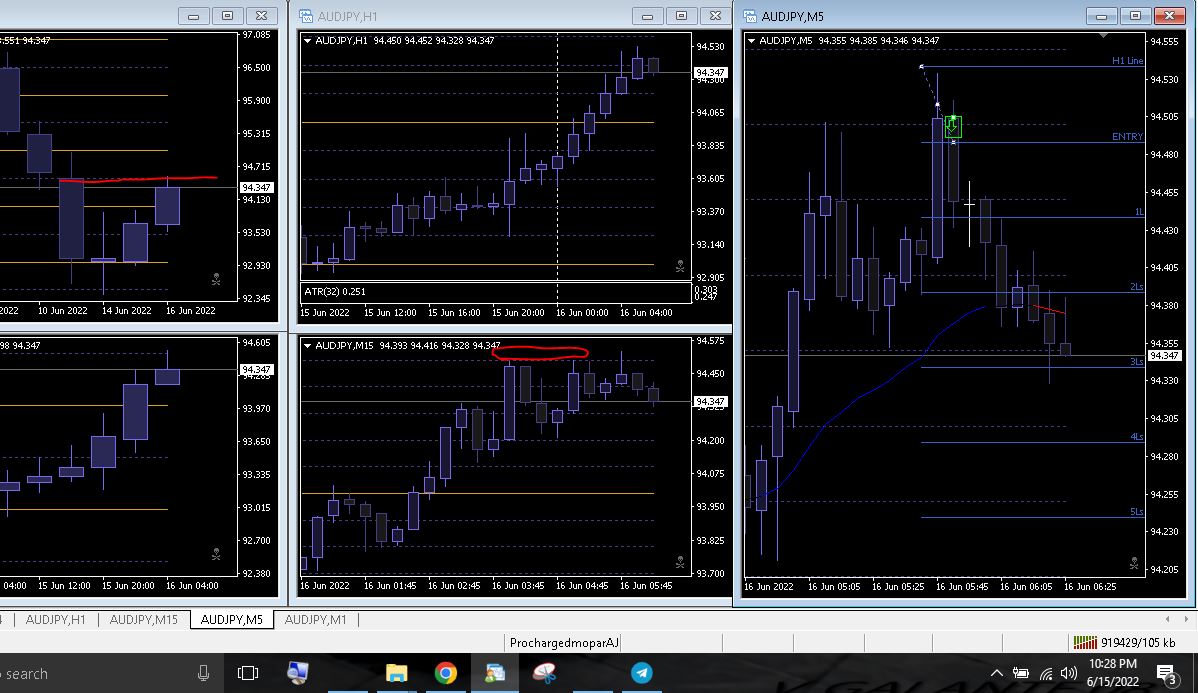Viewport: 1198px width, 693px height.
Task: Click the AUDJPY,M15 OHLC header text
Action: (x=408, y=345)
